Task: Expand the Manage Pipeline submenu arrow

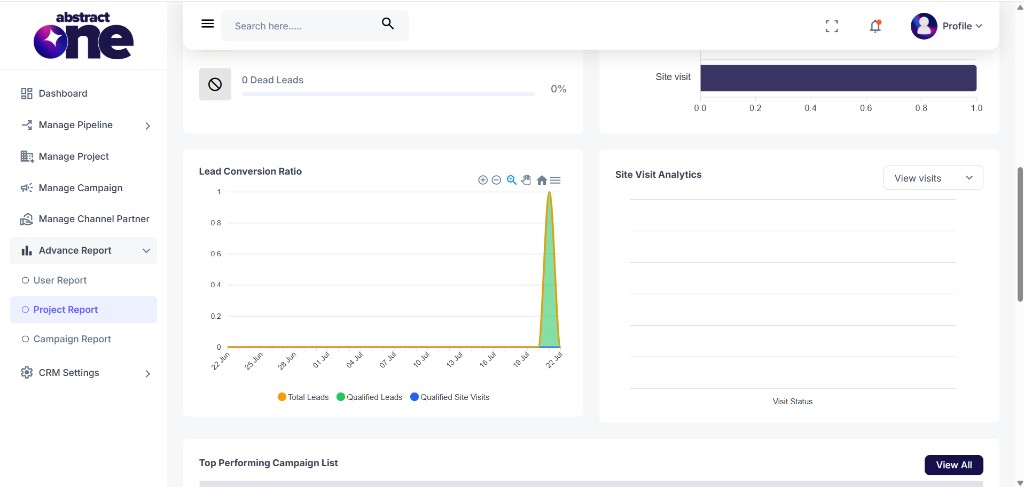Action: click(x=148, y=125)
